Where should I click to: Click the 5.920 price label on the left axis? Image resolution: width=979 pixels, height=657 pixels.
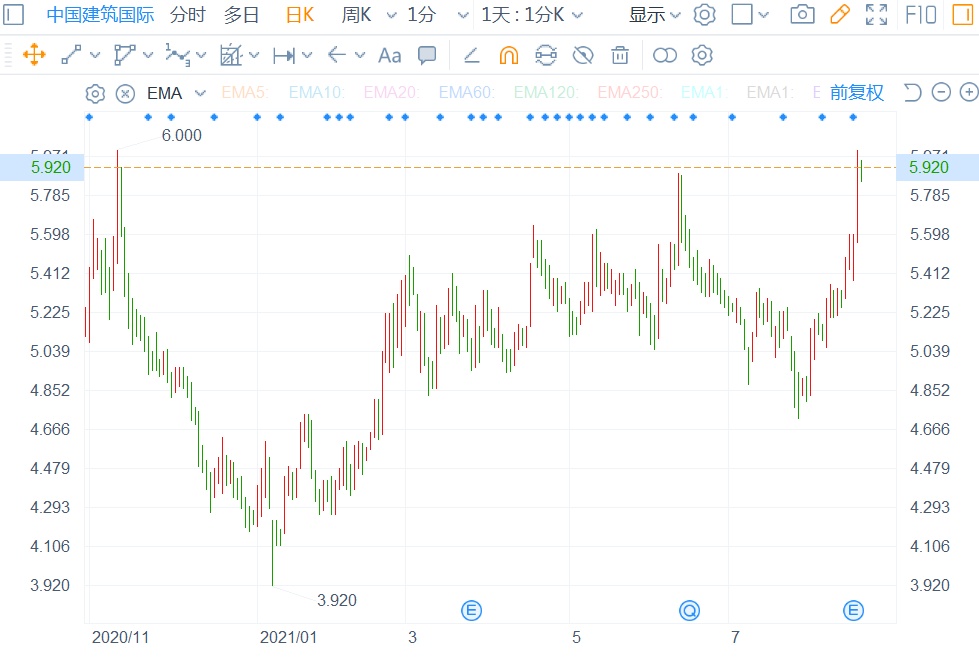(x=50, y=167)
